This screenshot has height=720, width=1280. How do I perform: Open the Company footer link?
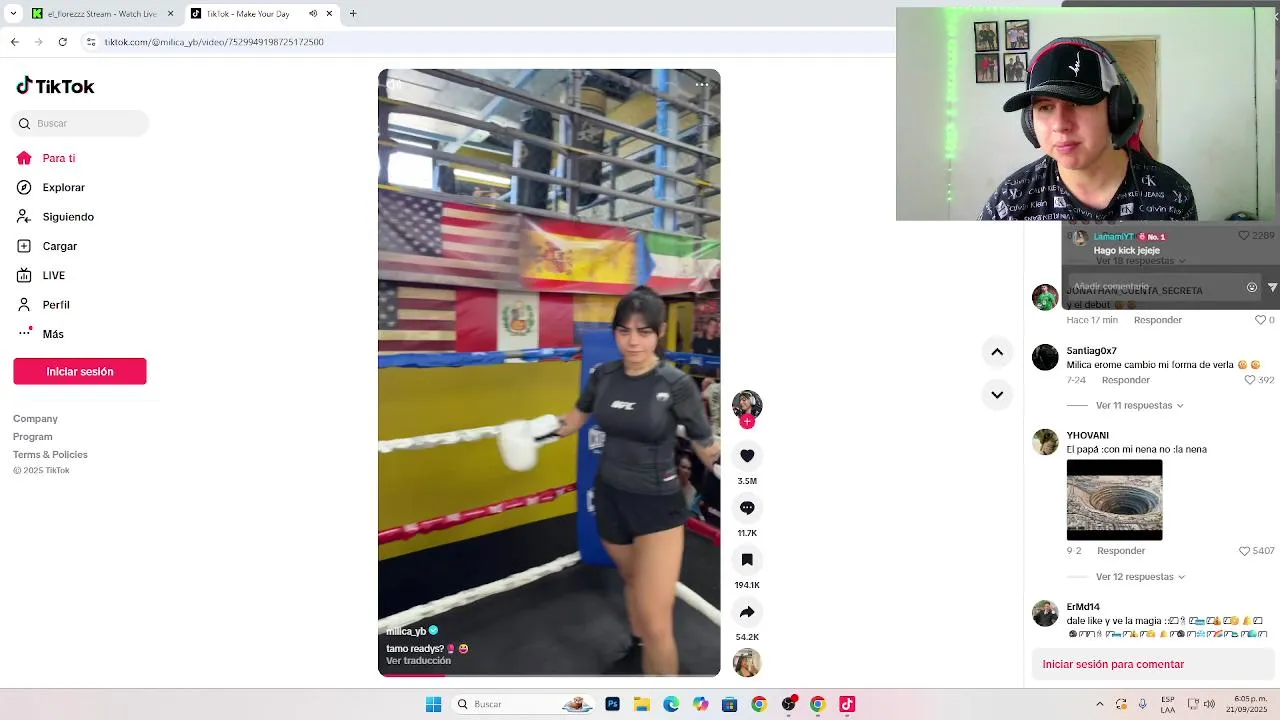(x=35, y=419)
